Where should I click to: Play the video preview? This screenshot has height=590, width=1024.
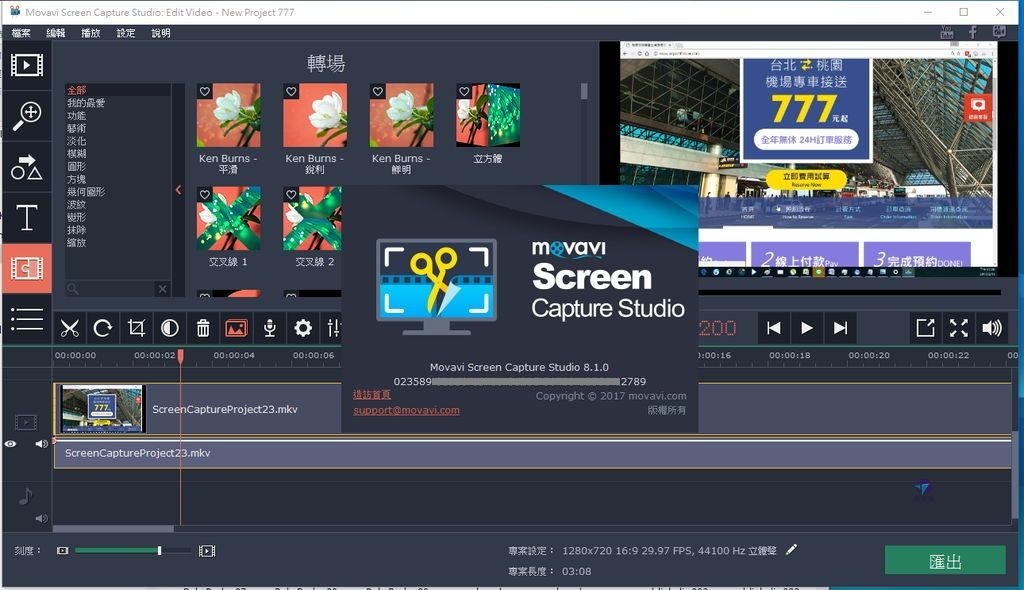(807, 328)
